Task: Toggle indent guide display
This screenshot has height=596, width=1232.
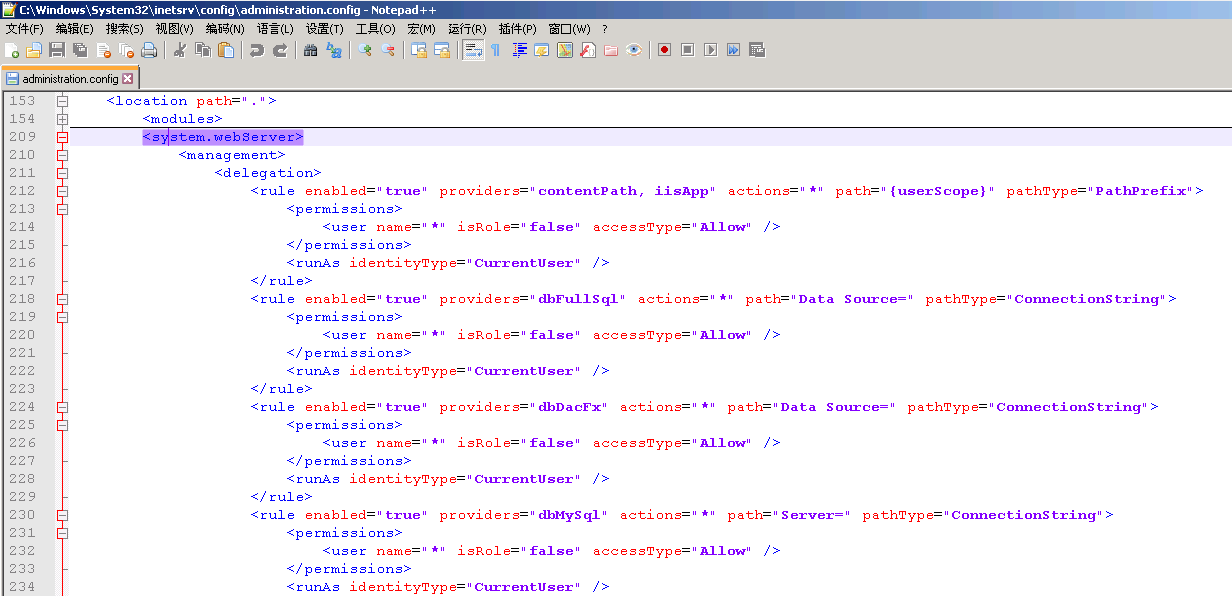Action: (519, 50)
